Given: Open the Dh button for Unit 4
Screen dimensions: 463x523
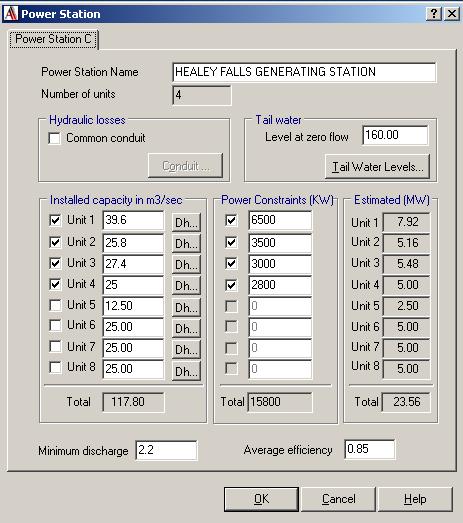Looking at the screenshot, I should click(186, 286).
